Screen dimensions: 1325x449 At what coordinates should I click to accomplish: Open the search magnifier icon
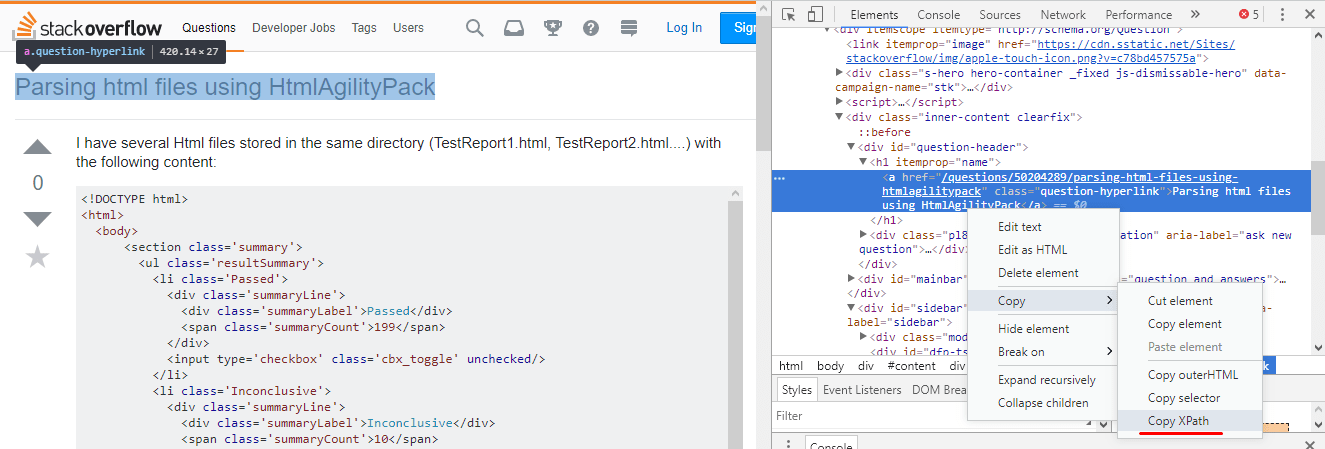click(475, 28)
